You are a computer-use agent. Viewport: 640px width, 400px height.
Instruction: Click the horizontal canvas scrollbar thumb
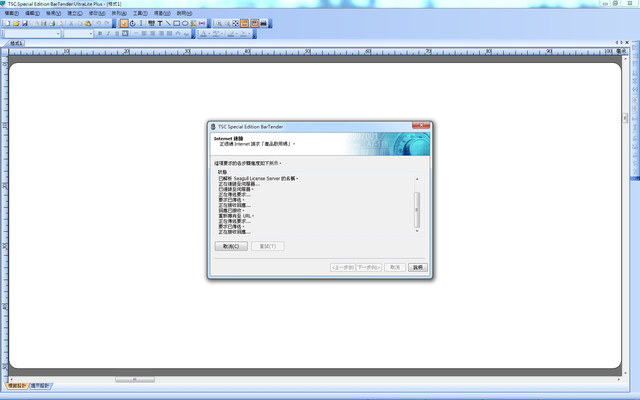[135, 380]
